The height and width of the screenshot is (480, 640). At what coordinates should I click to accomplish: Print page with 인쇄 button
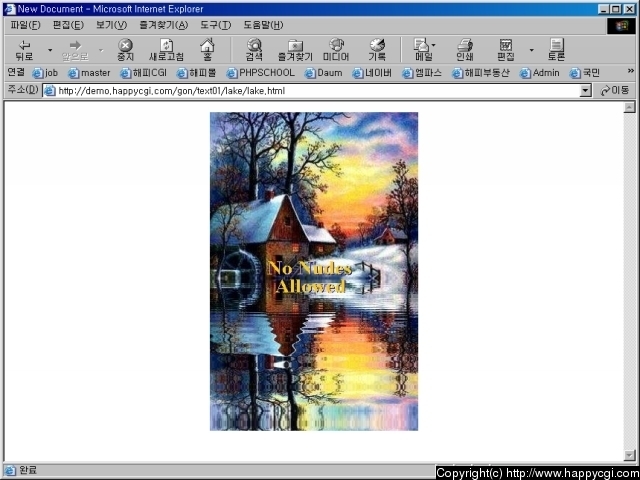pos(464,50)
